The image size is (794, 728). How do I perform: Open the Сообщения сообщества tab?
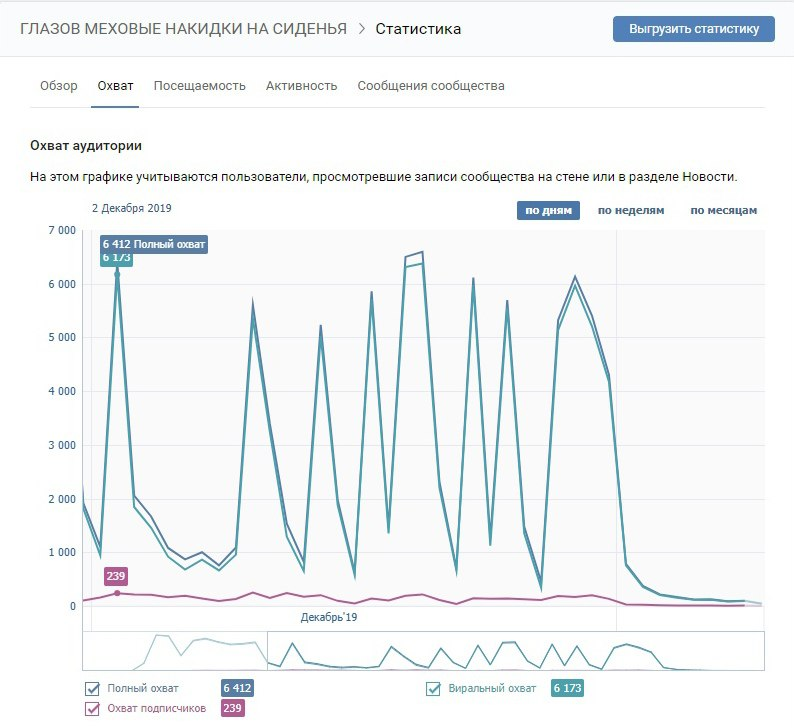[x=430, y=86]
